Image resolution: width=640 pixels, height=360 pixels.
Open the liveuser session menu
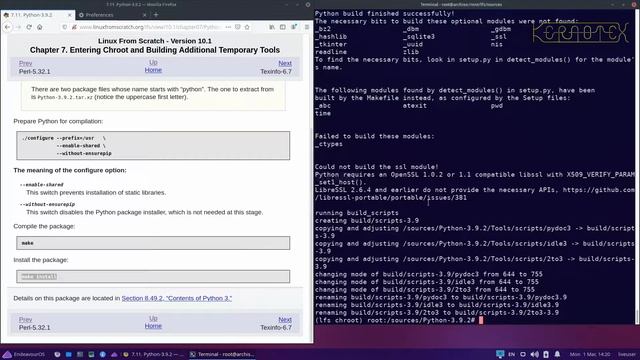click(x=627, y=354)
